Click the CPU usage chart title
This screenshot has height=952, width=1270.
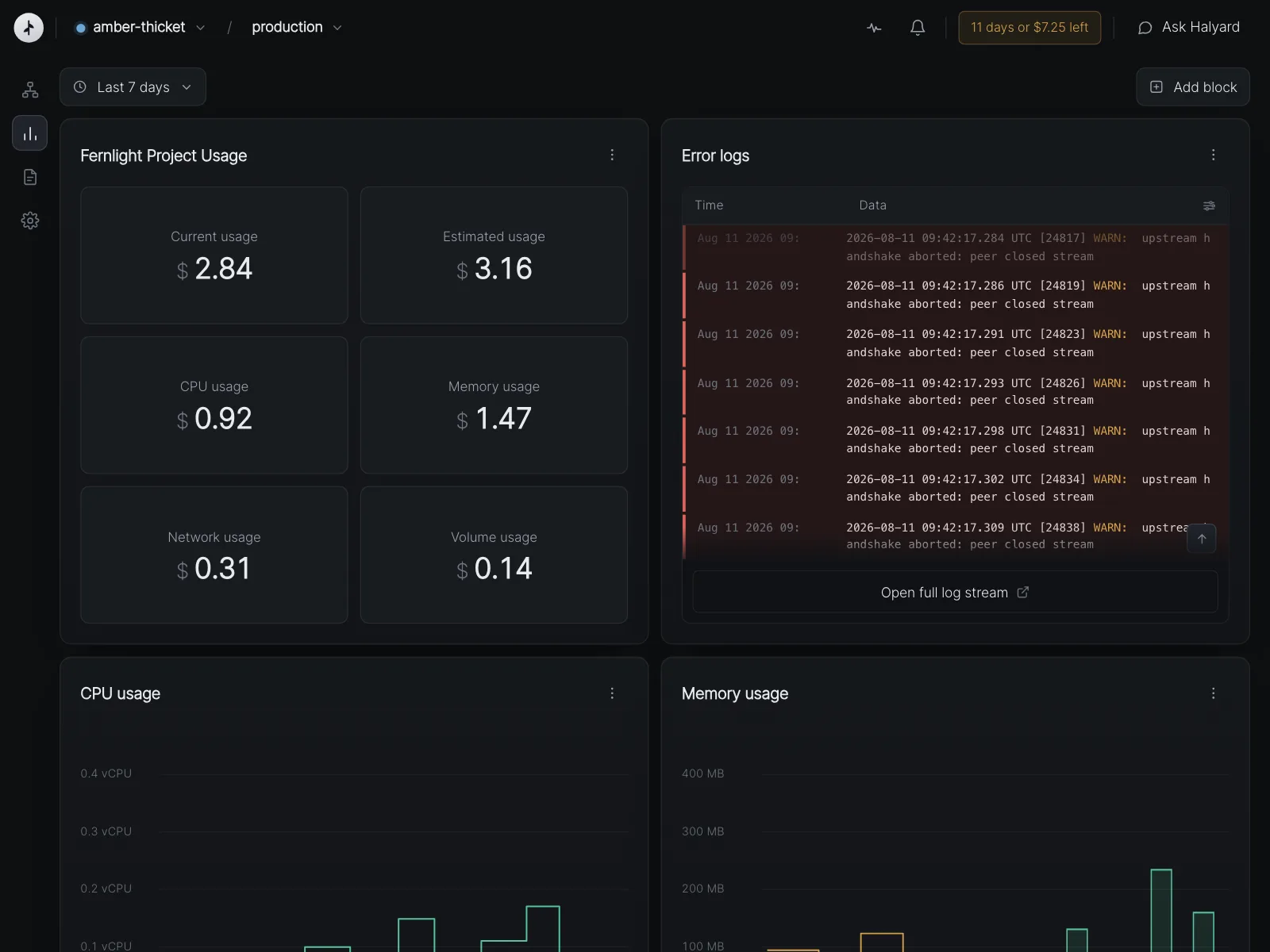[120, 693]
